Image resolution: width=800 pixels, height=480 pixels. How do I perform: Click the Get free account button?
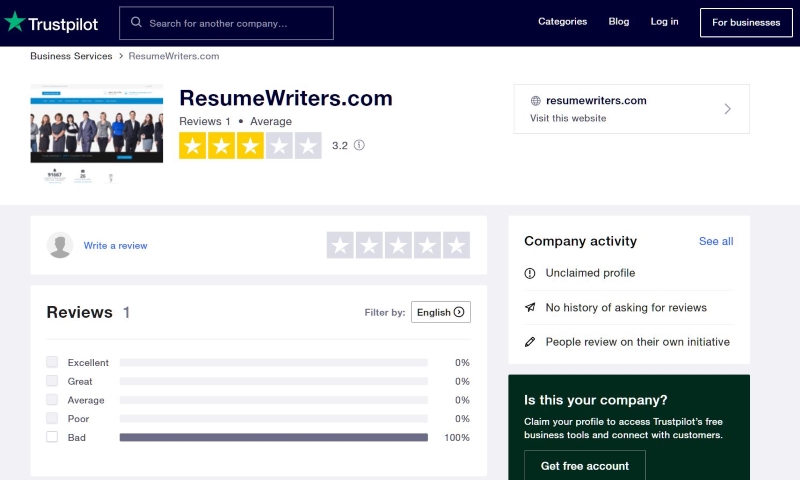point(585,465)
